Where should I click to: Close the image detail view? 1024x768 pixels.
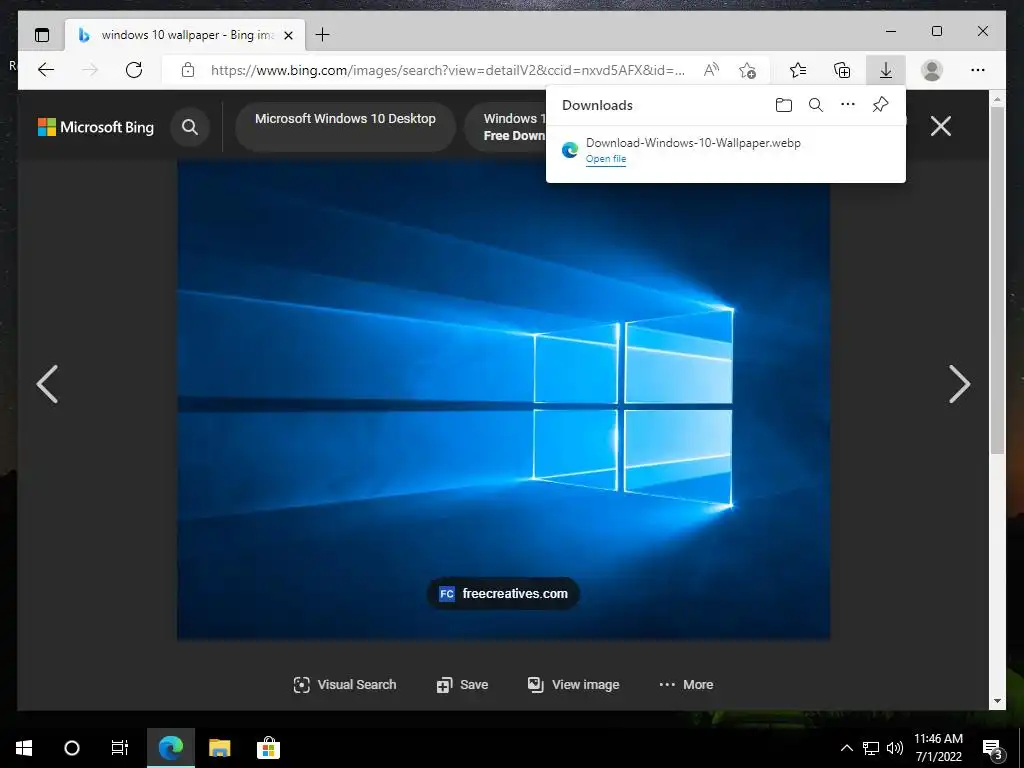[940, 126]
